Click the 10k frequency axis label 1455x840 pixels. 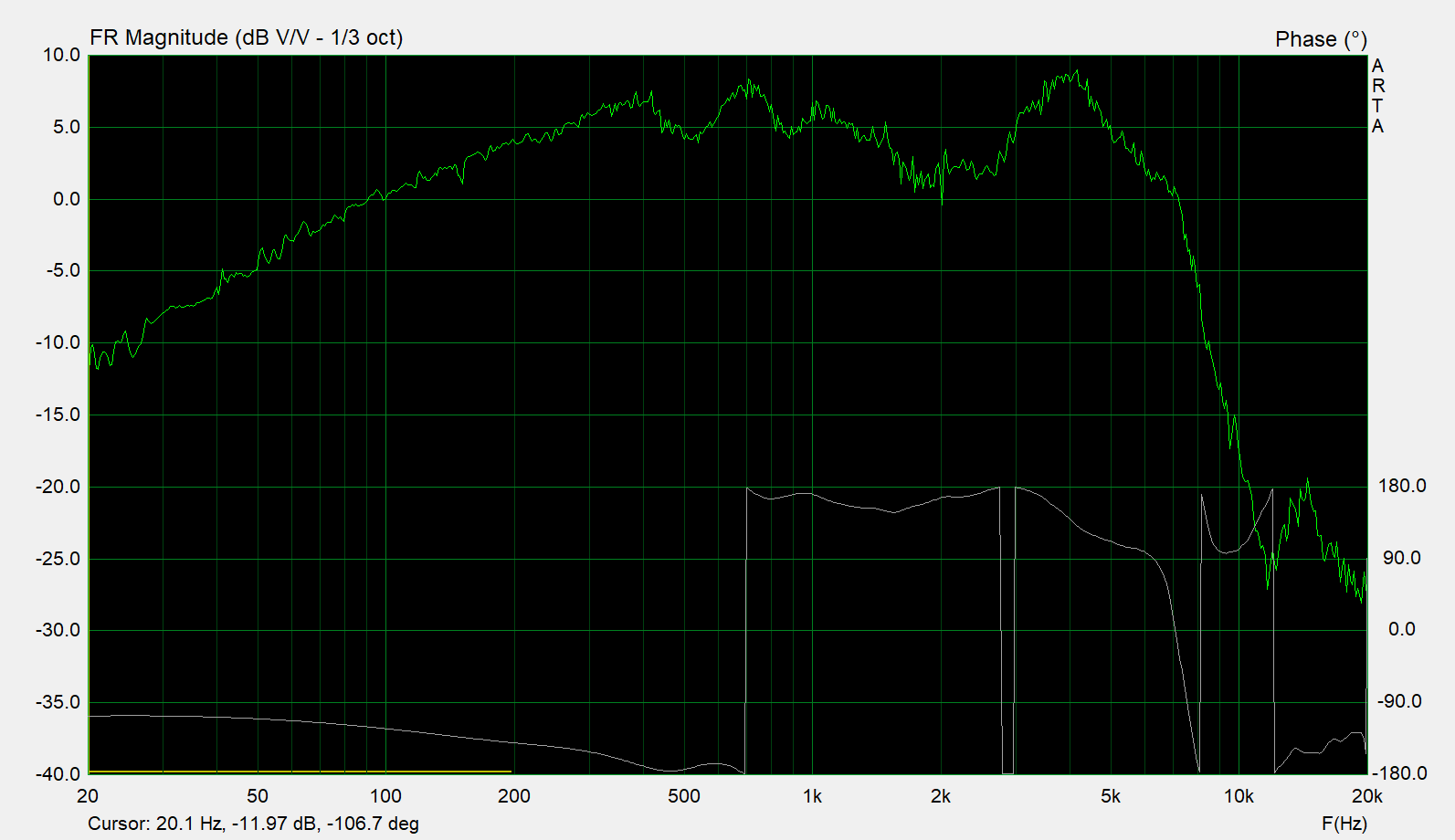[x=1239, y=796]
